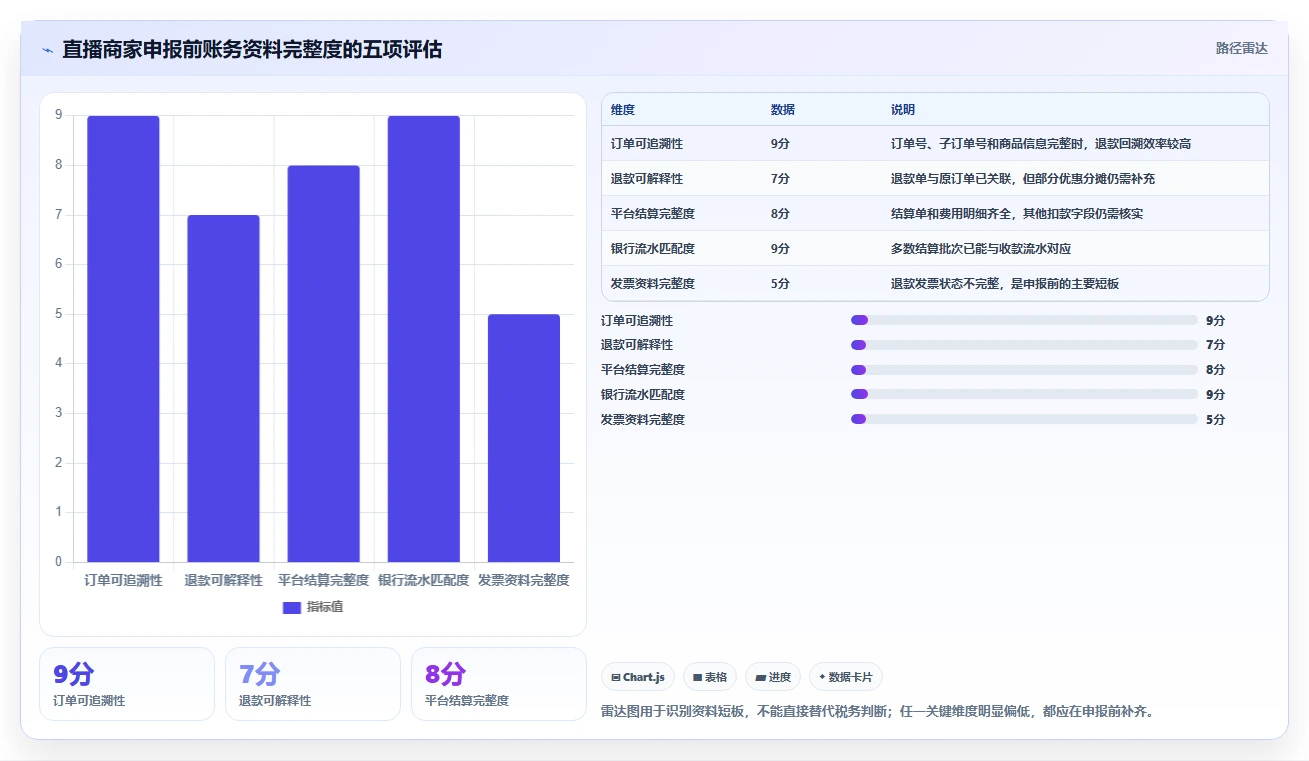Image resolution: width=1309 pixels, height=761 pixels.
Task: Click the 发票资料完整度 progress label
Action: pyautogui.click(x=643, y=420)
